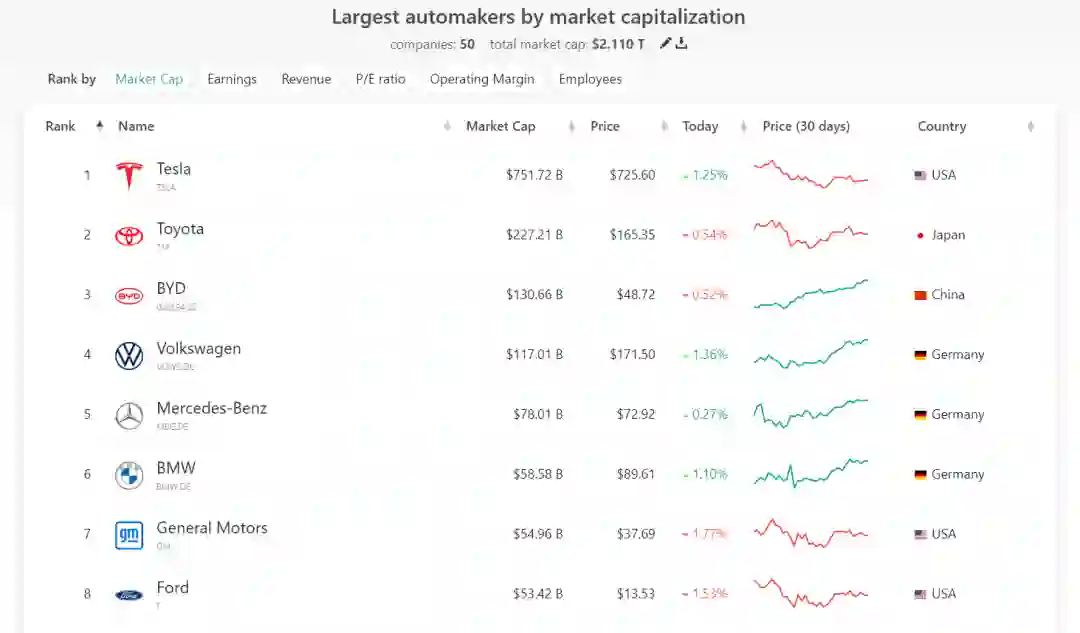Screen dimensions: 1080x633
Task: Switch ranking to Earnings tab
Action: pos(232,79)
